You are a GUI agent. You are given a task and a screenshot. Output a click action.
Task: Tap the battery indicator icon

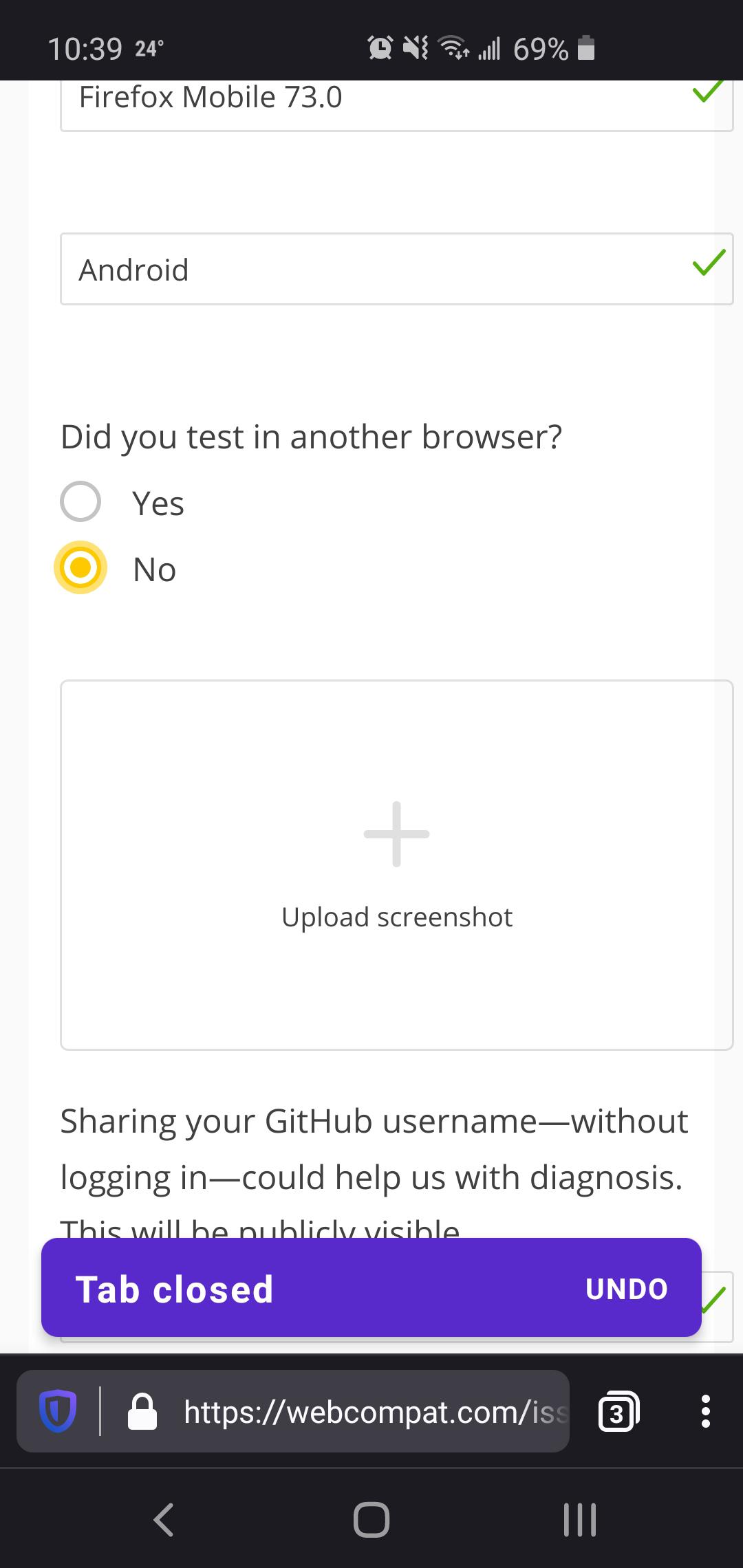point(584,47)
